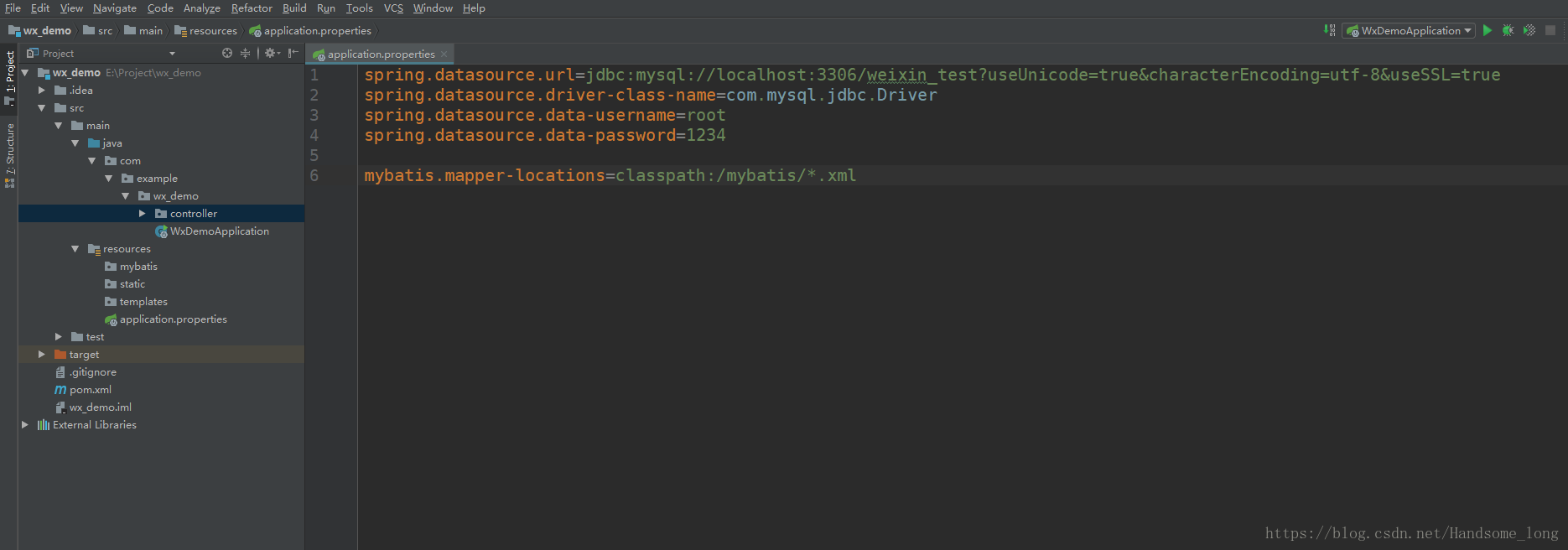Click Collapse All icon in Project panel
The height and width of the screenshot is (550, 1568).
(245, 53)
